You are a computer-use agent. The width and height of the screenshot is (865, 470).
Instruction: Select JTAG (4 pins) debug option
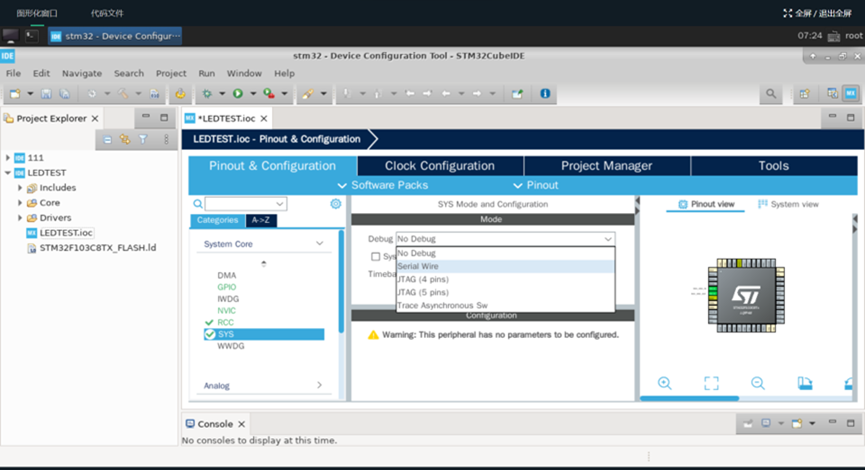pyautogui.click(x=505, y=280)
